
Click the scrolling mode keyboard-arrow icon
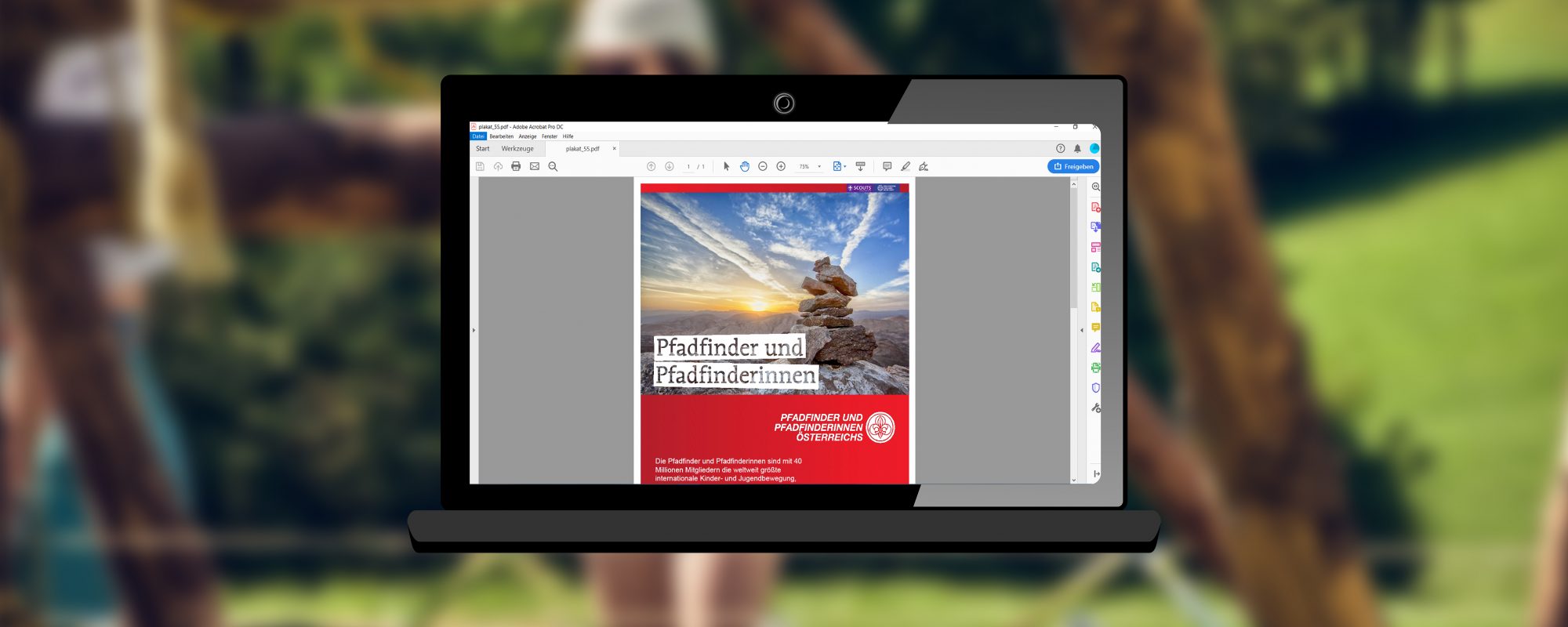[x=860, y=166]
